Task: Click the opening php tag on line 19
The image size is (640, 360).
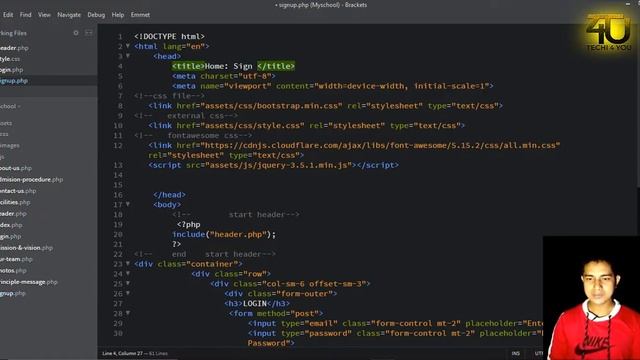Action: coord(188,224)
